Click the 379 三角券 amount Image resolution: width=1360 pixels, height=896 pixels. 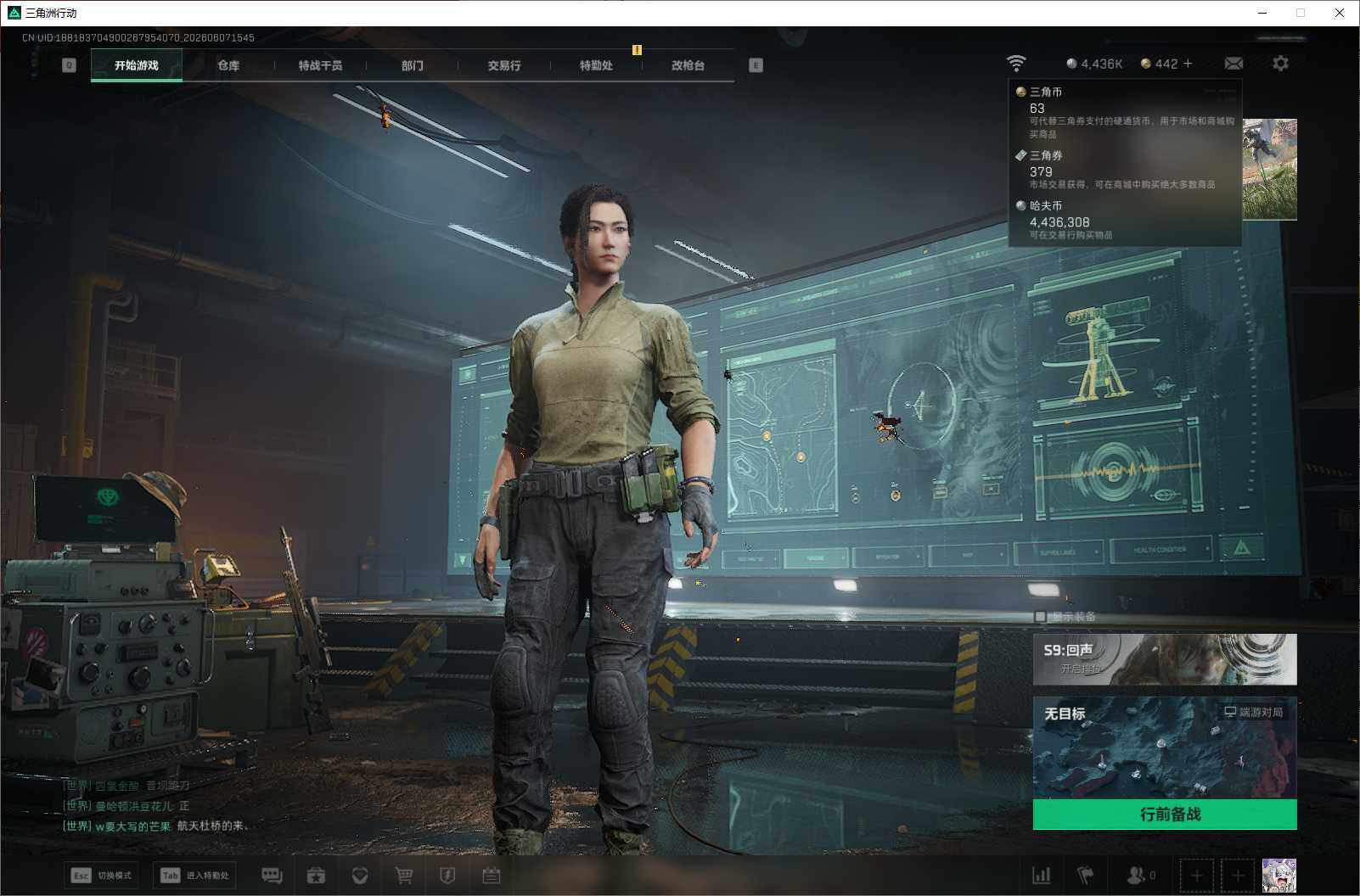coord(1041,171)
